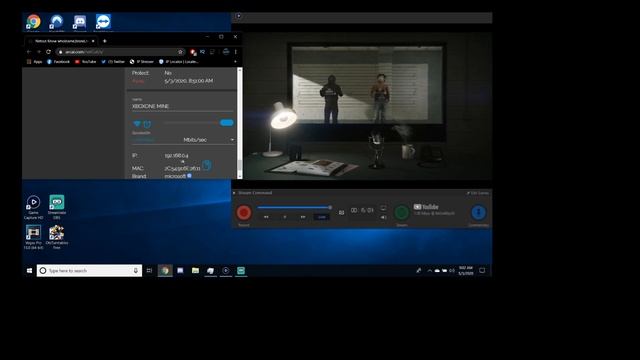Open the IP Stresser bookmark
Image resolution: width=640 pixels, height=360 pixels.
142,62
